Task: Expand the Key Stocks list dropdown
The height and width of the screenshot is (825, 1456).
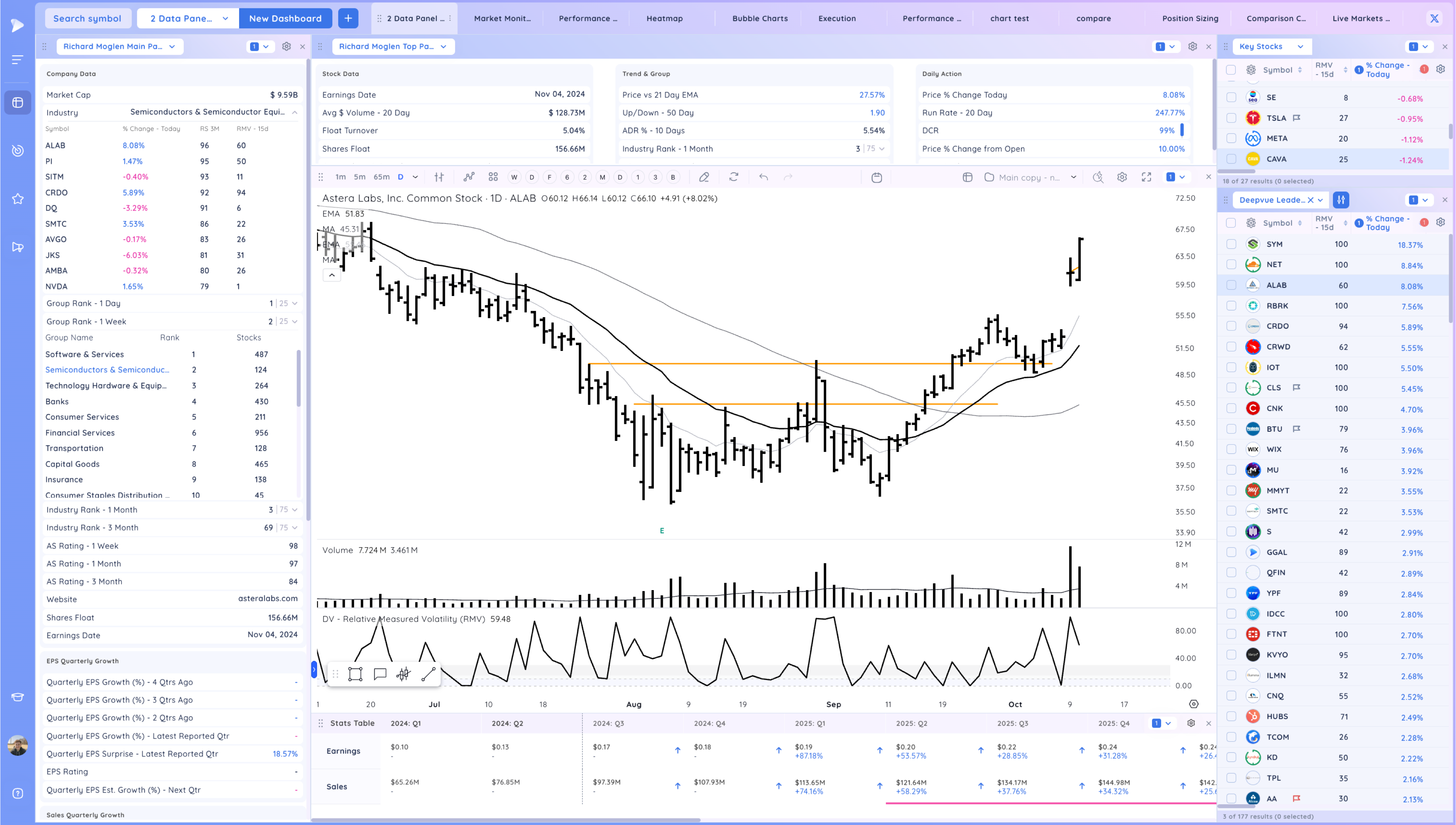Action: click(x=1300, y=47)
